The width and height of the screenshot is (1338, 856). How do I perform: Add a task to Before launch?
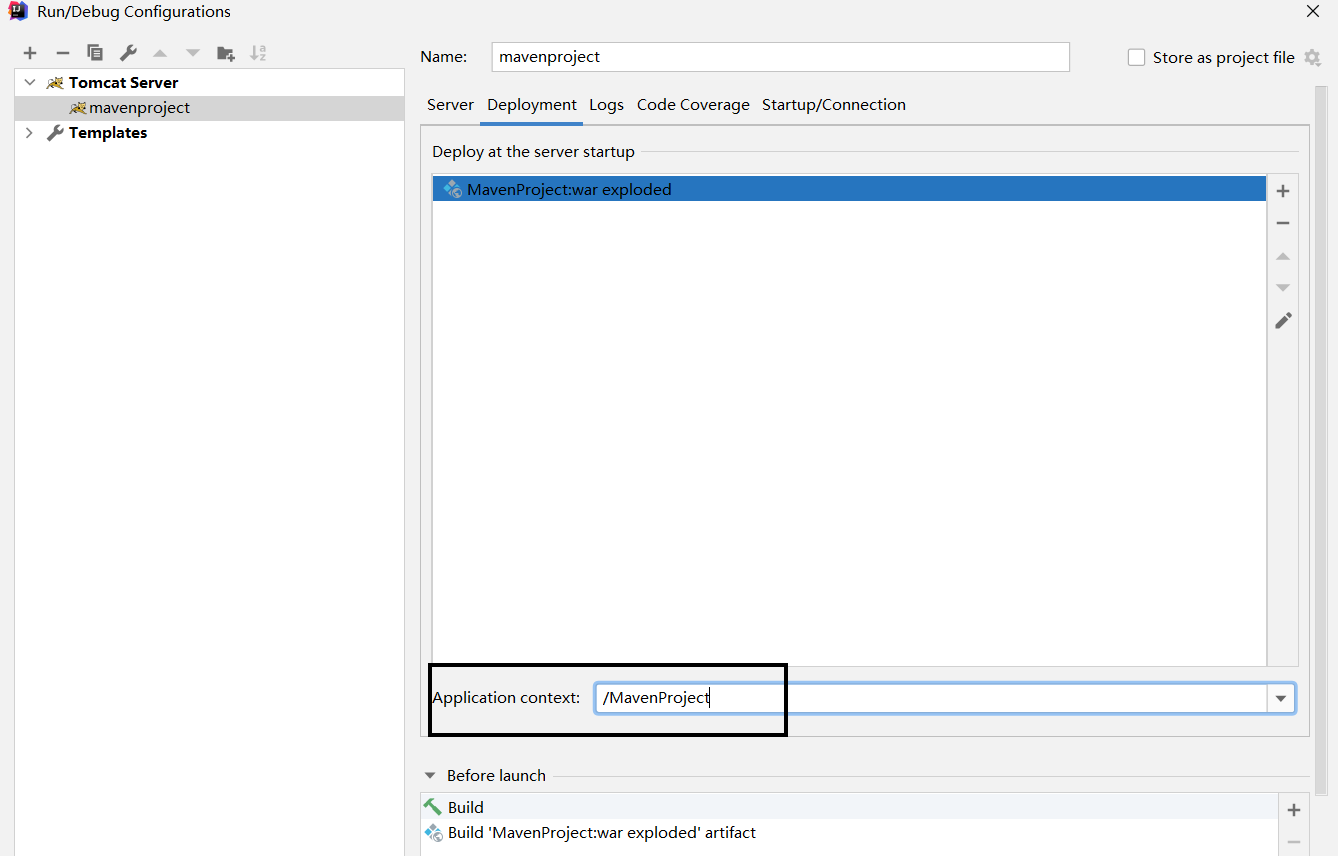1293,810
